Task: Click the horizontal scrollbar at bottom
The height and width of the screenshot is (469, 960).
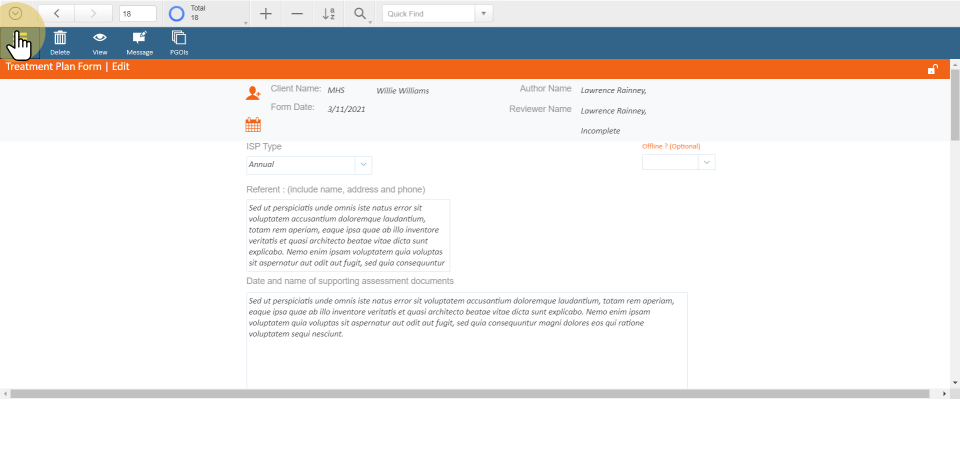Action: (475, 394)
